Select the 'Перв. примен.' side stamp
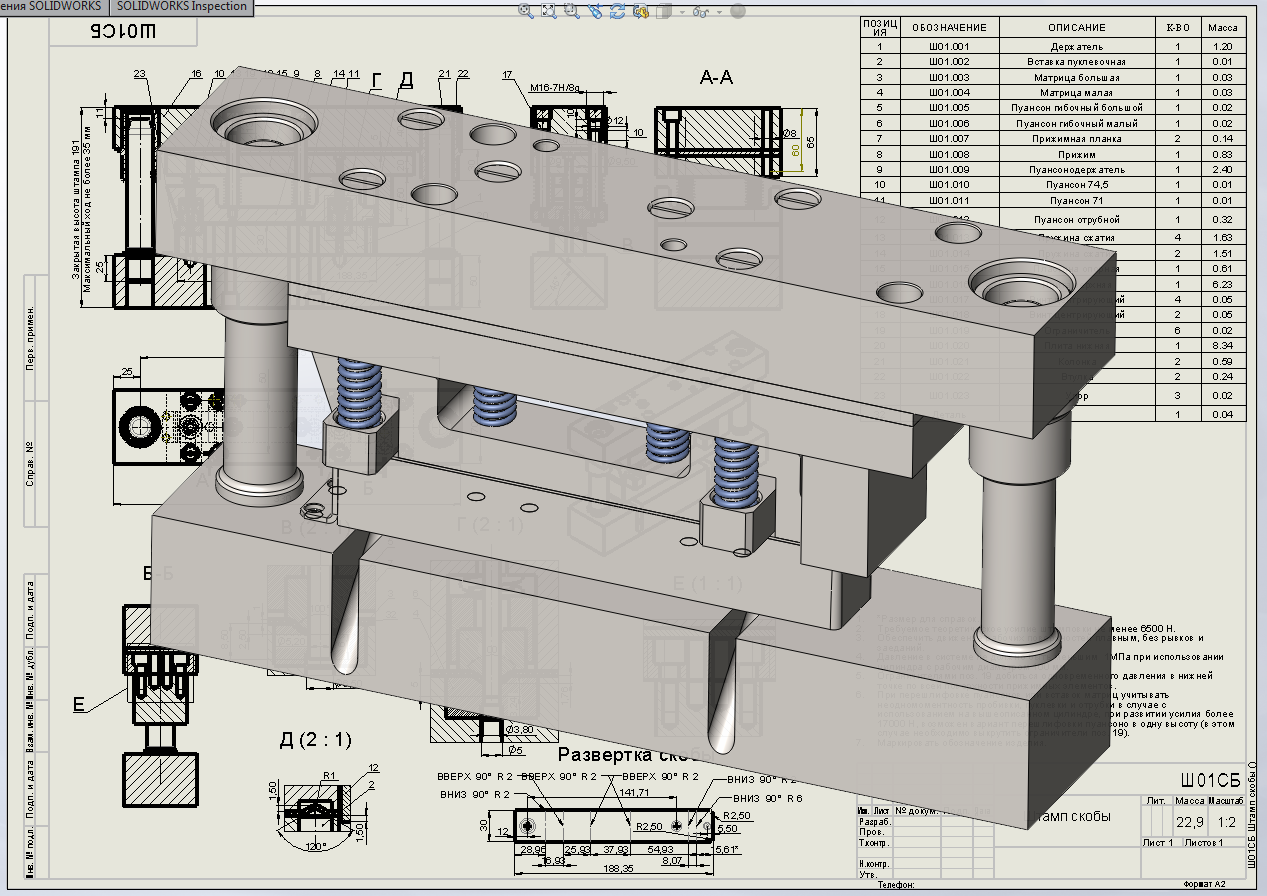This screenshot has width=1267, height=896. (x=31, y=338)
